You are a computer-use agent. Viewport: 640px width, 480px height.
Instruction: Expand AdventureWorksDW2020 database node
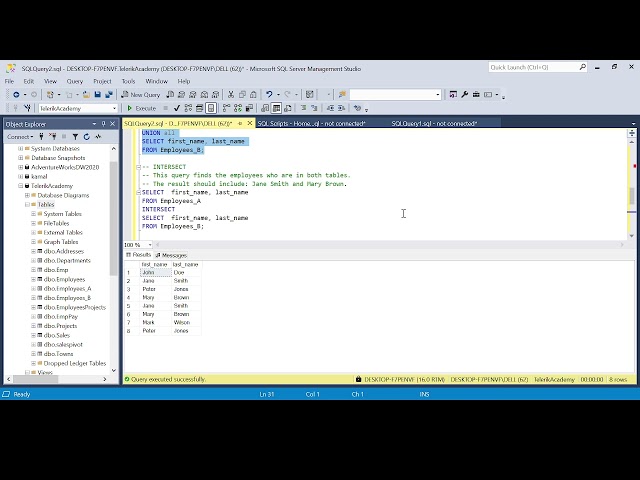point(20,167)
